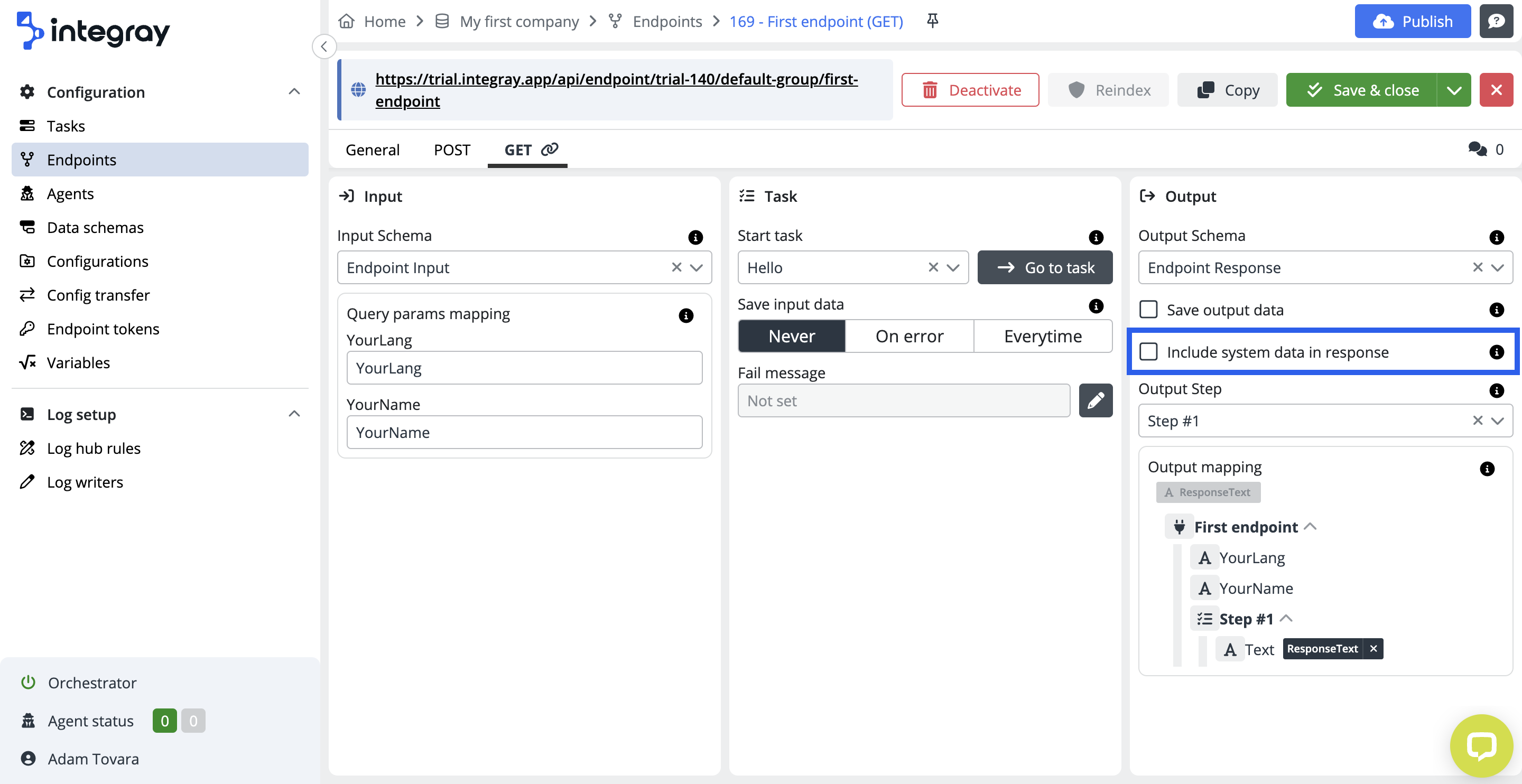Open the chat bubble widget
1522x784 pixels.
(1481, 745)
